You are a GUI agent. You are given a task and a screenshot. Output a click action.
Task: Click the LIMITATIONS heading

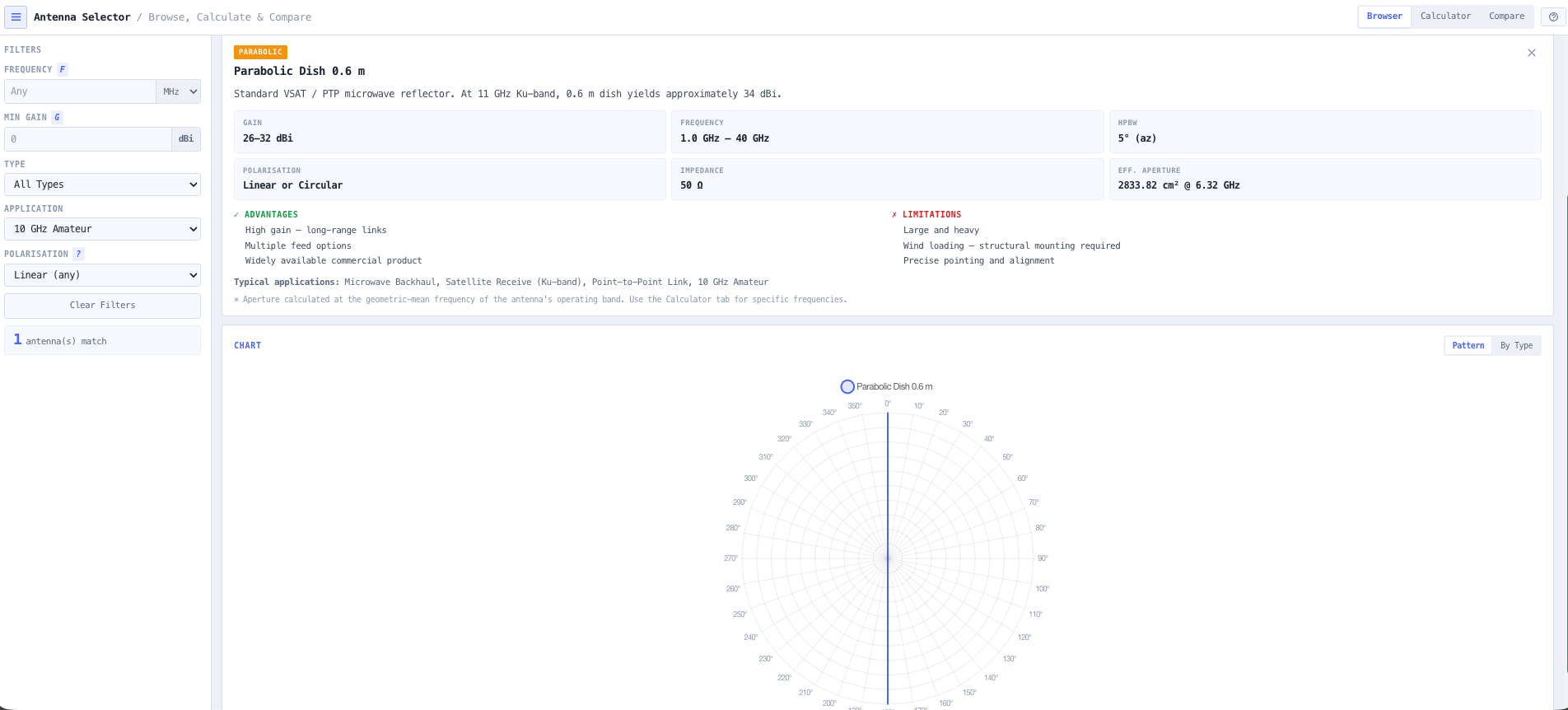click(x=926, y=214)
